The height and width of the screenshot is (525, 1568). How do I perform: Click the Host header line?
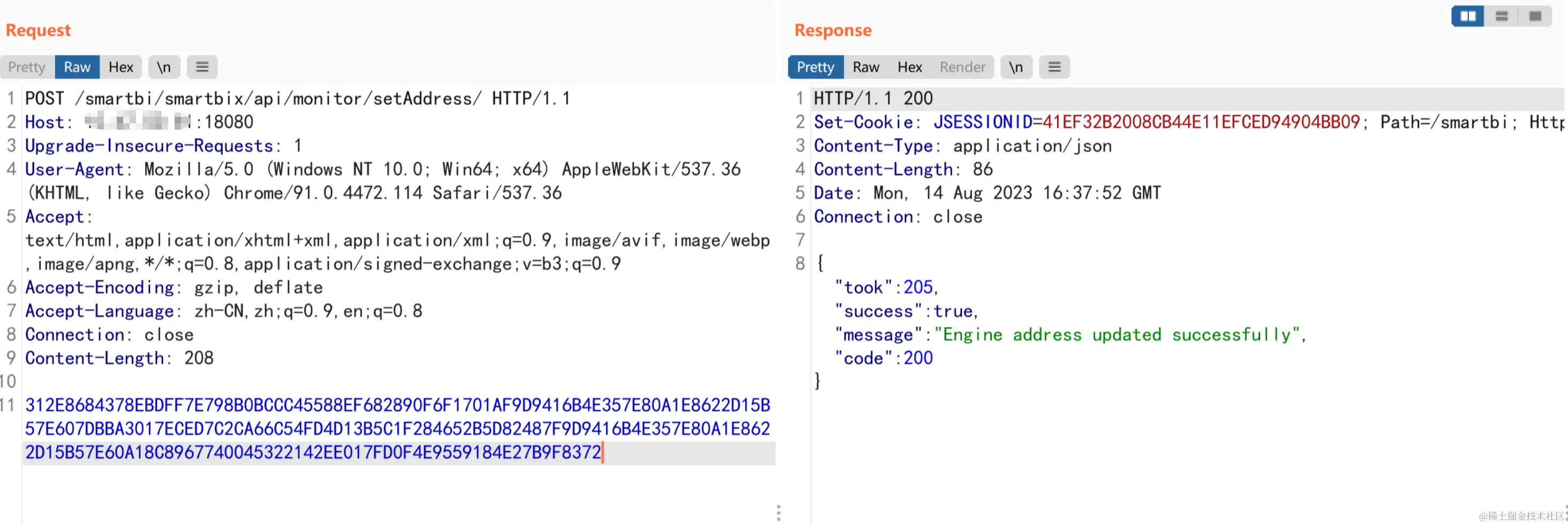[139, 122]
